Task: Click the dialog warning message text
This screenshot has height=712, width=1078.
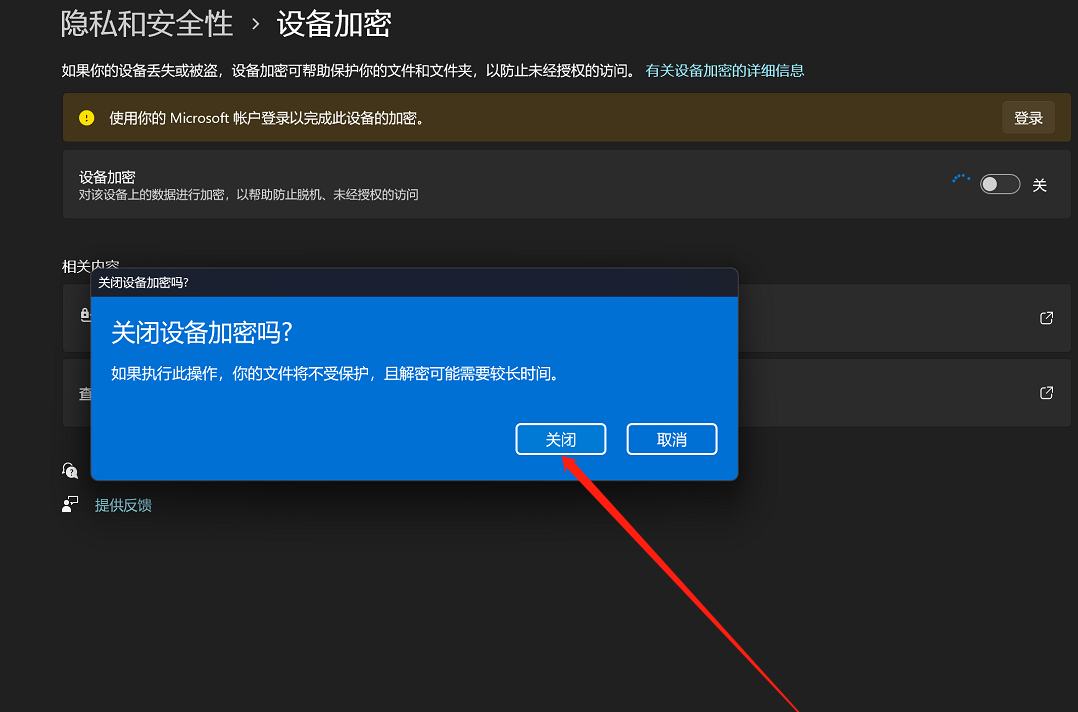Action: point(337,373)
